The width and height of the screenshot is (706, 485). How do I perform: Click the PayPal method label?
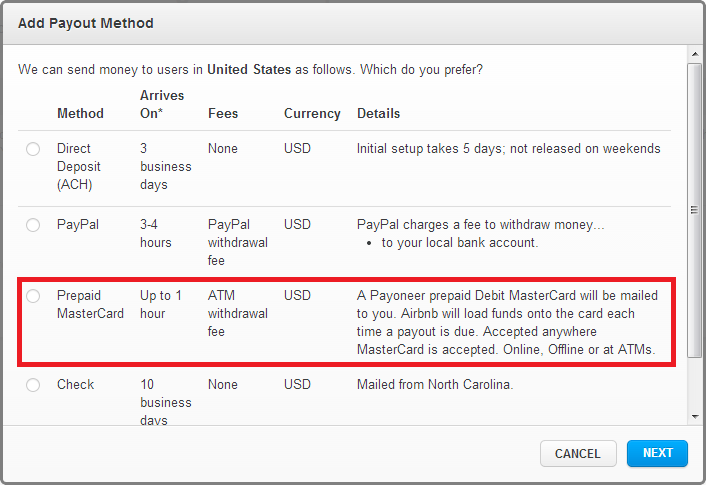tap(77, 225)
